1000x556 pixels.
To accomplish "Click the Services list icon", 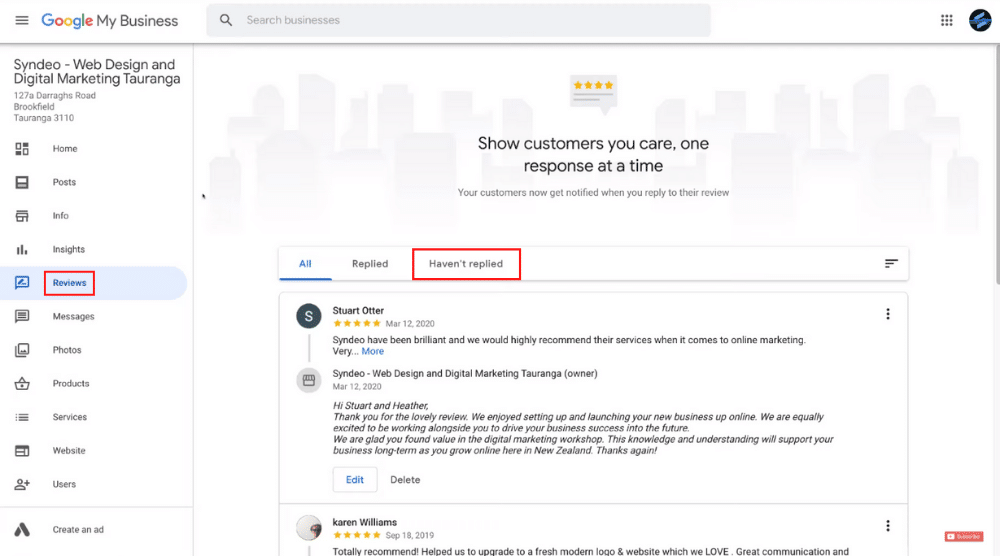I will click(22, 417).
